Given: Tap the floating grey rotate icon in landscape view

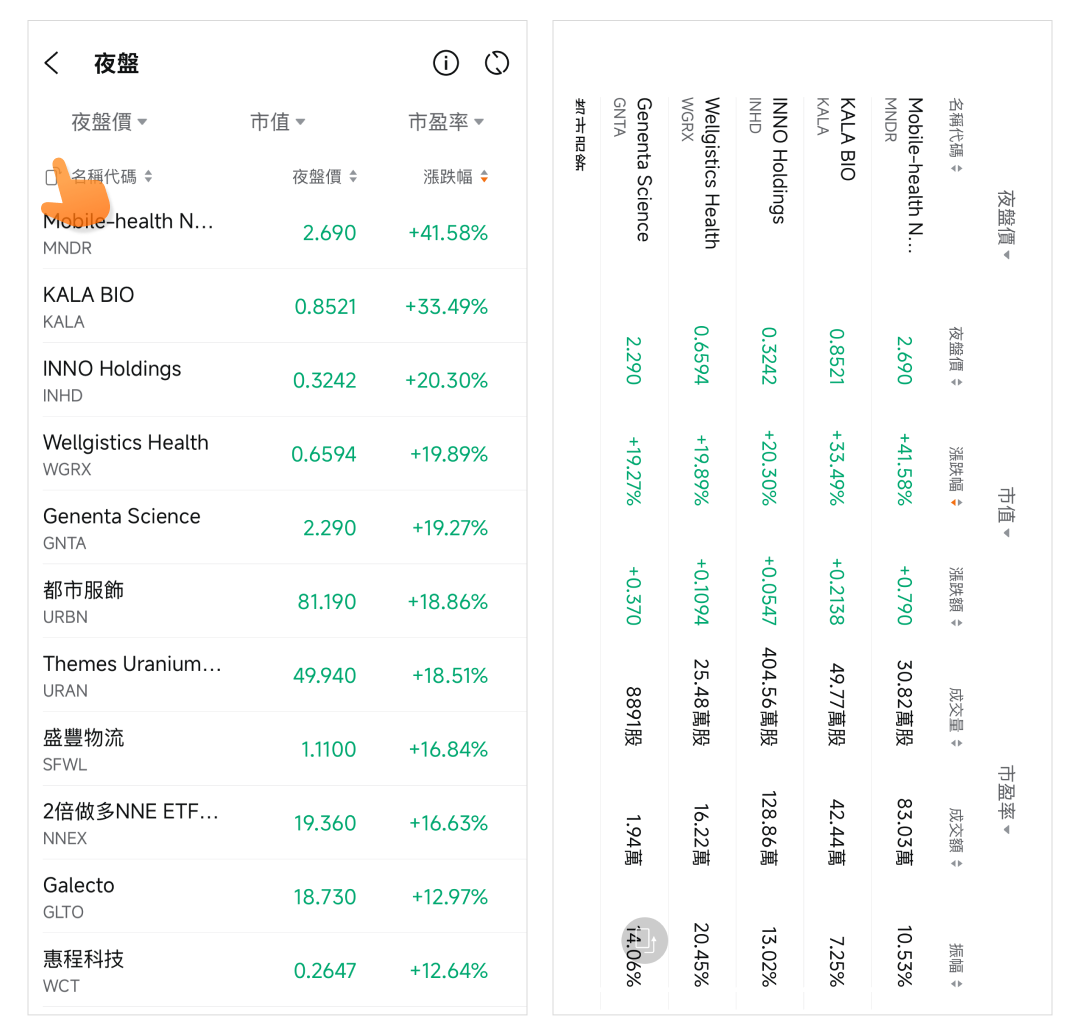Looking at the screenshot, I should coord(645,940).
